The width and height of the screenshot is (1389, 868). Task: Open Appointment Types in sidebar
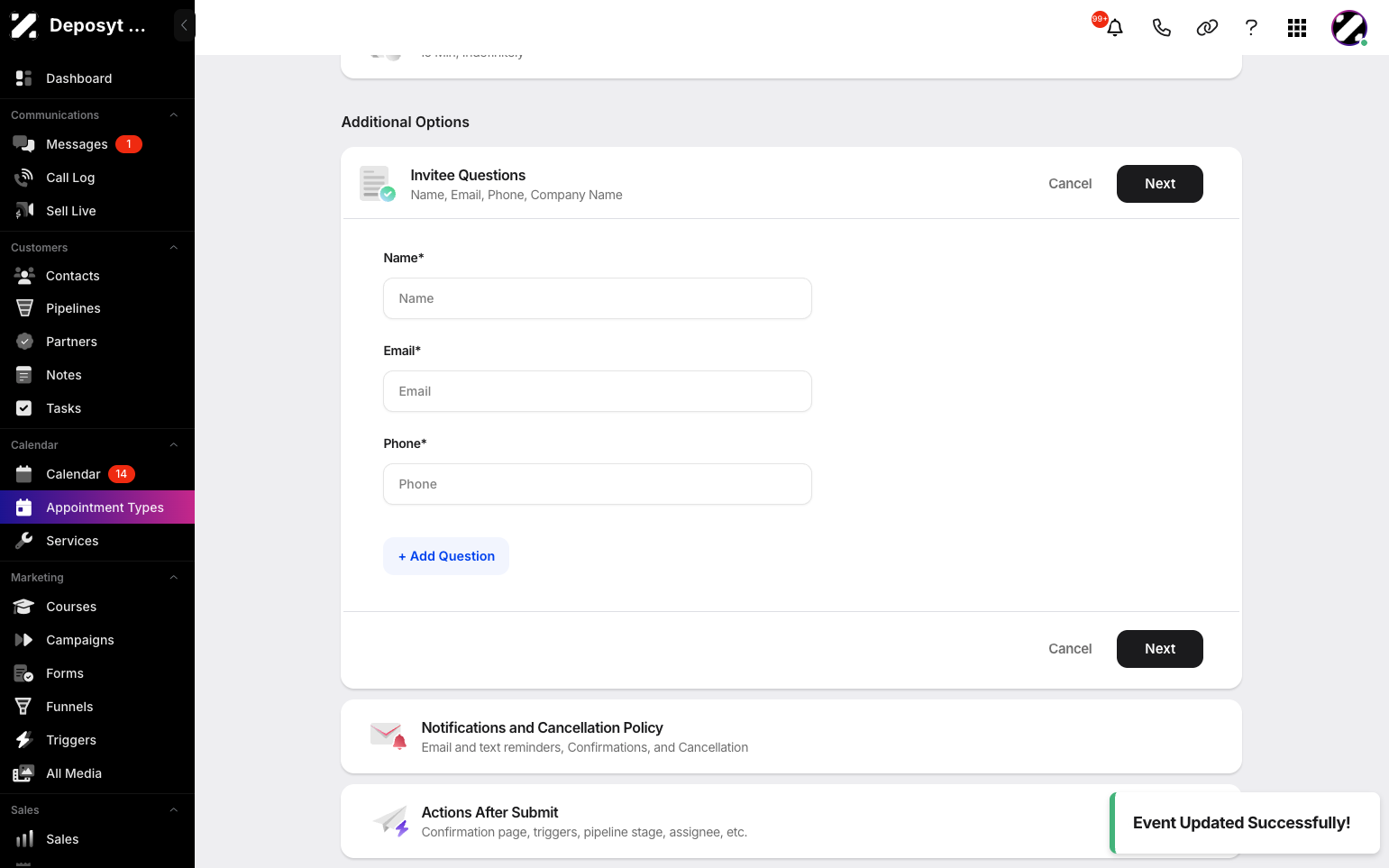(97, 507)
